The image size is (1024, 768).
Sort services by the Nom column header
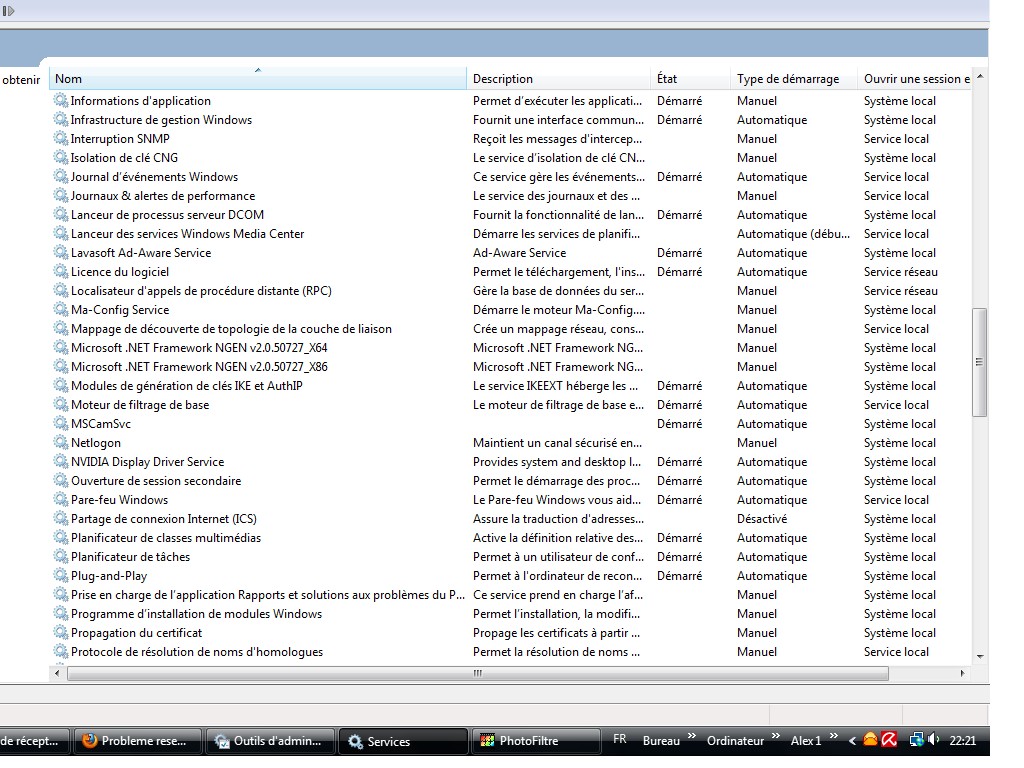[257, 78]
